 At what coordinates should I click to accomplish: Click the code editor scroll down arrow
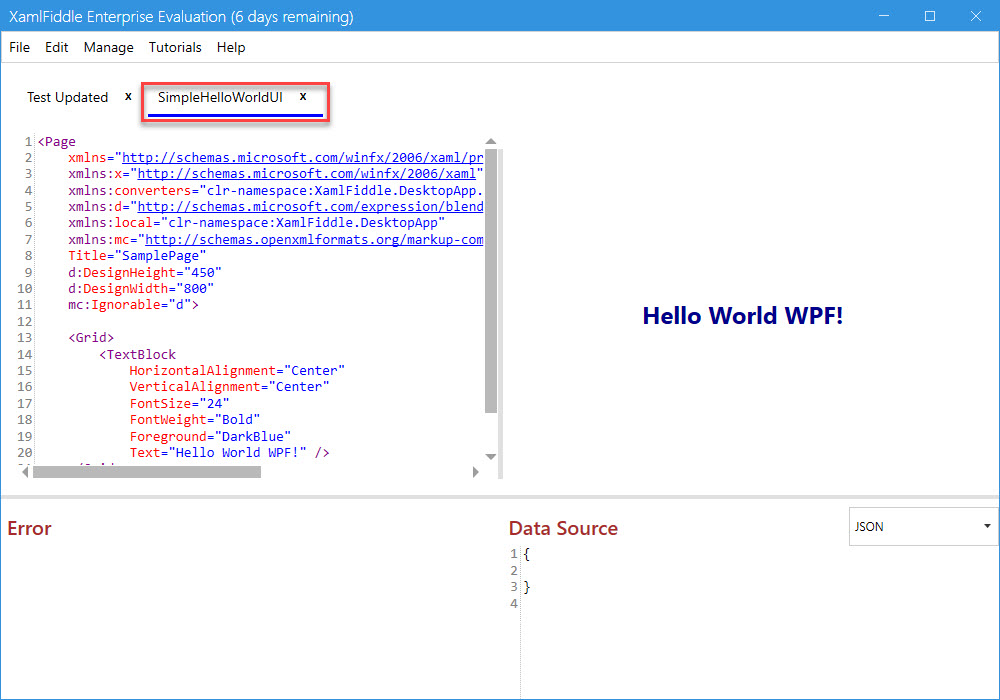[x=490, y=456]
